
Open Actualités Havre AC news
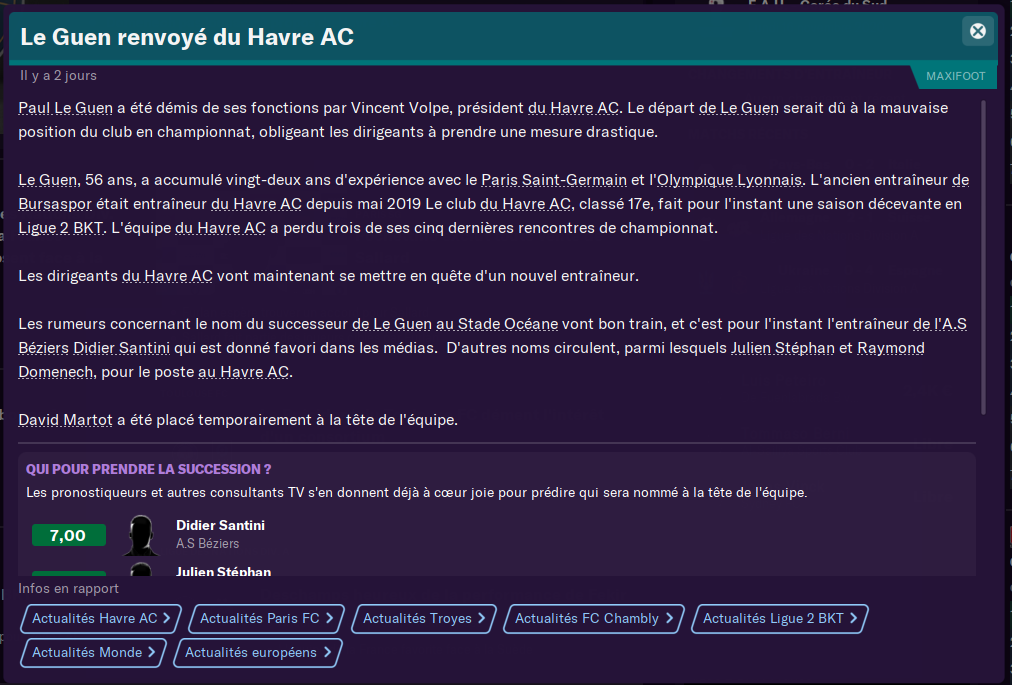[101, 619]
